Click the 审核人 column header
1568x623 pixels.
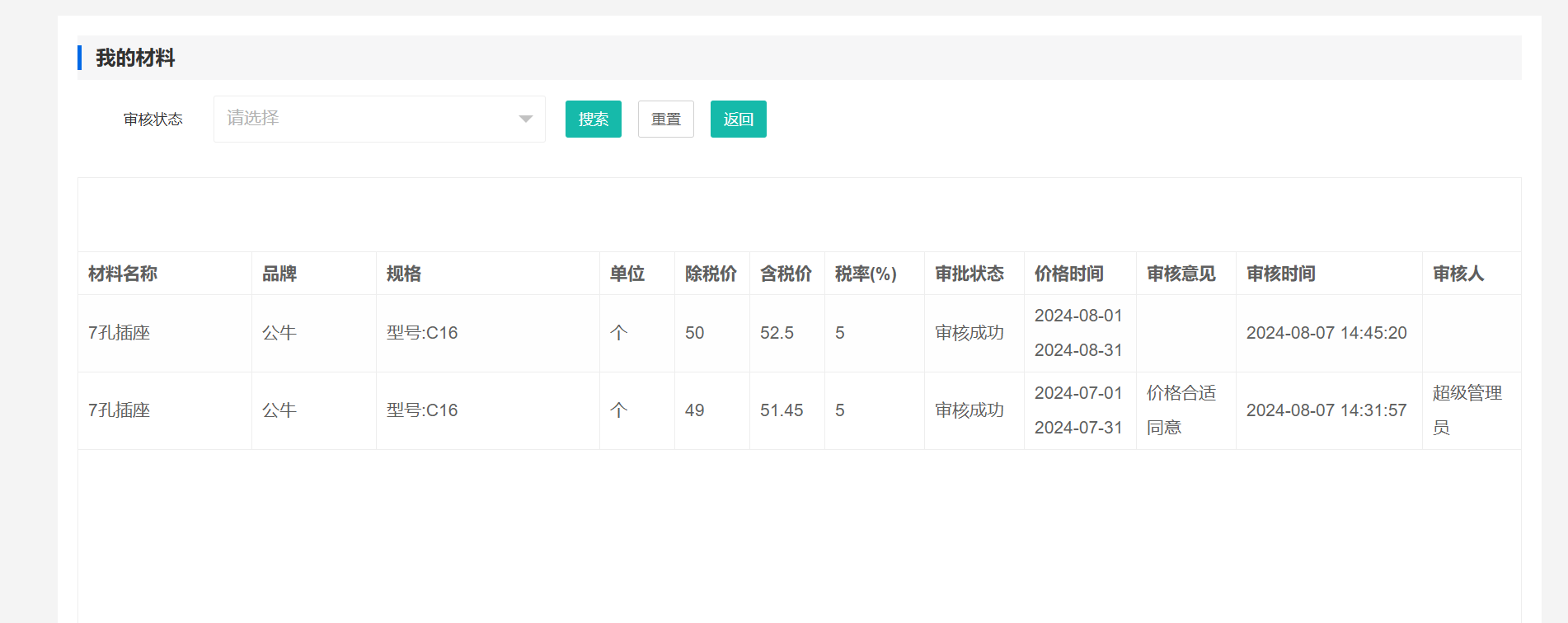point(1458,274)
